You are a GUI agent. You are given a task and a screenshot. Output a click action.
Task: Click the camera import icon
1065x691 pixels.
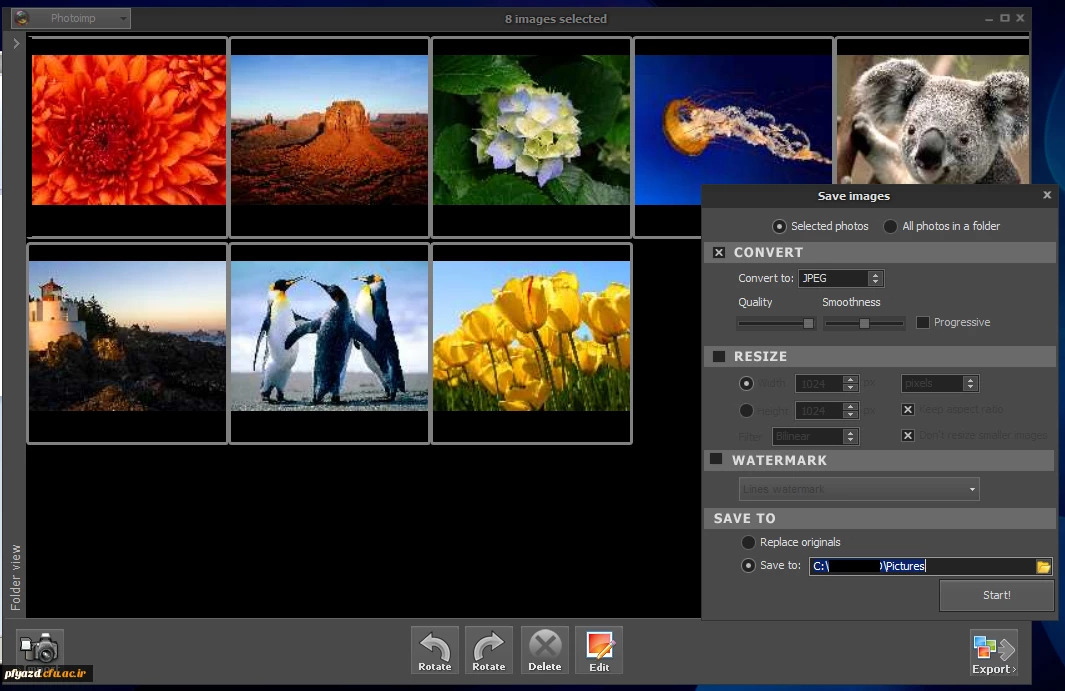click(x=40, y=649)
